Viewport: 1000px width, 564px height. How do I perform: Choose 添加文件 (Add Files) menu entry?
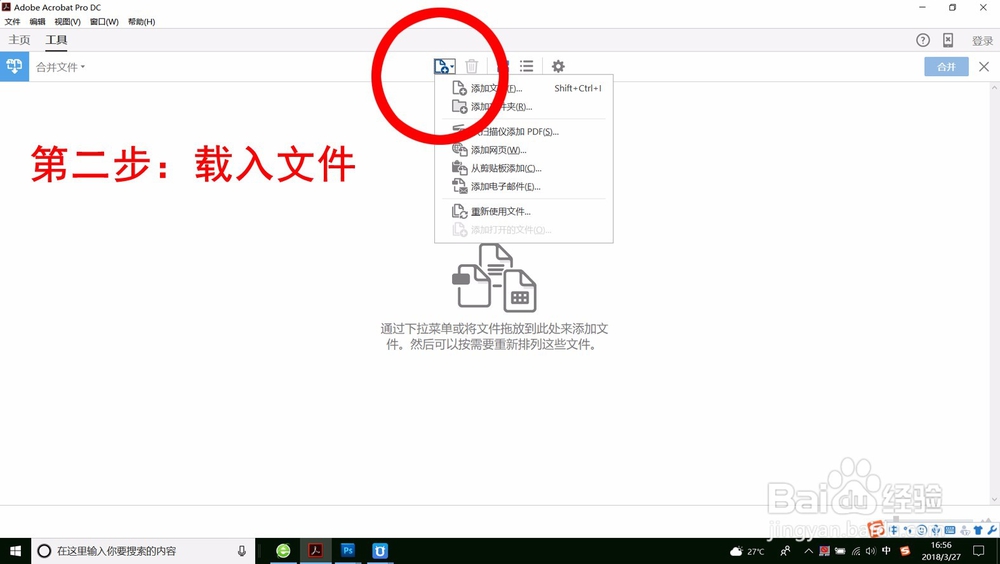pyautogui.click(x=524, y=88)
